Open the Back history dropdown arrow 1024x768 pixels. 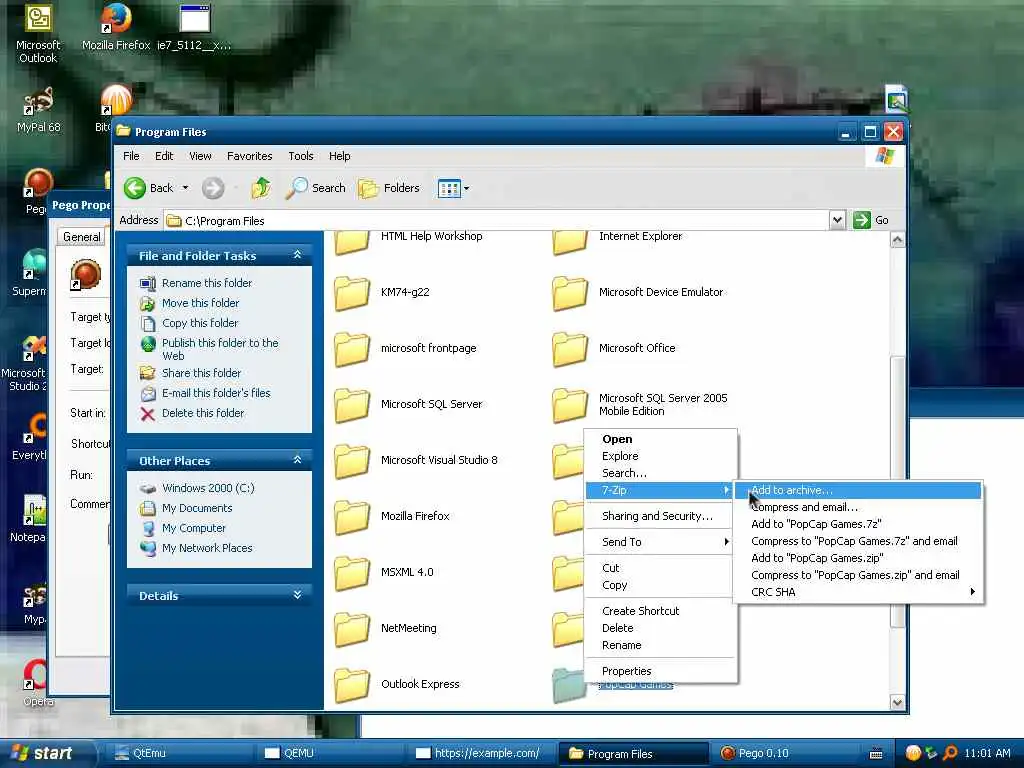click(x=185, y=188)
